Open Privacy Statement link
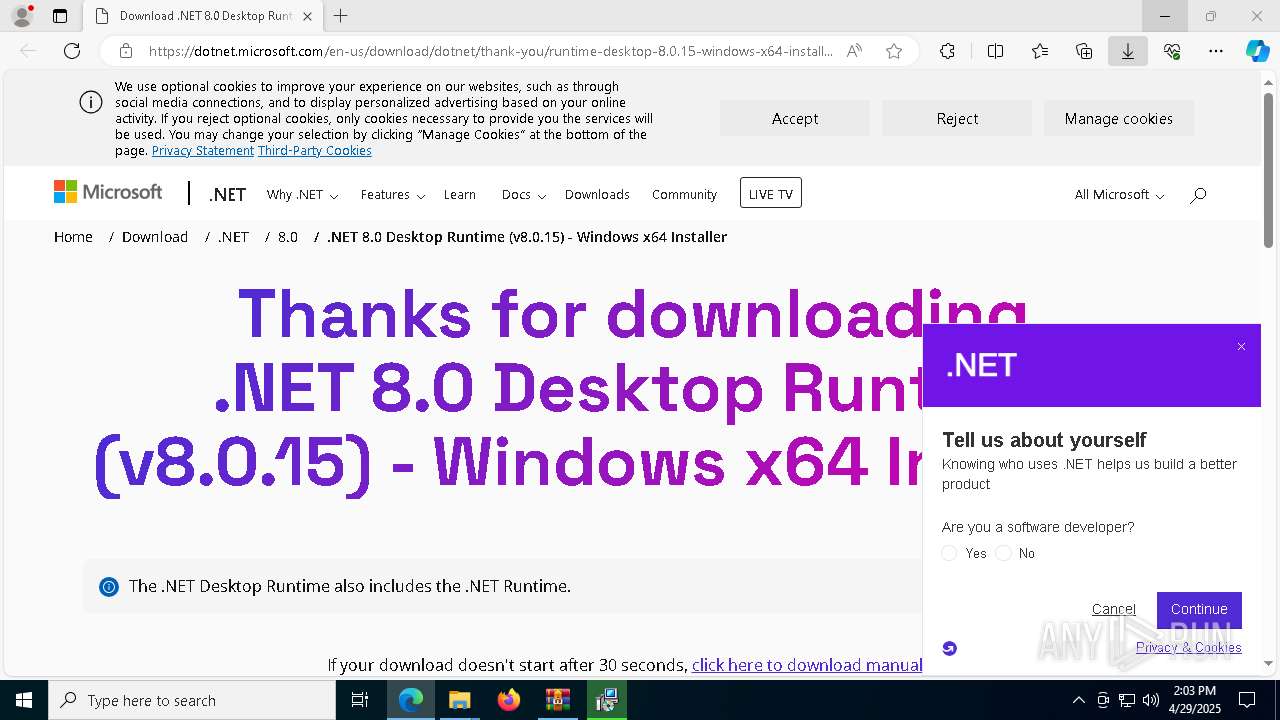 tap(203, 151)
